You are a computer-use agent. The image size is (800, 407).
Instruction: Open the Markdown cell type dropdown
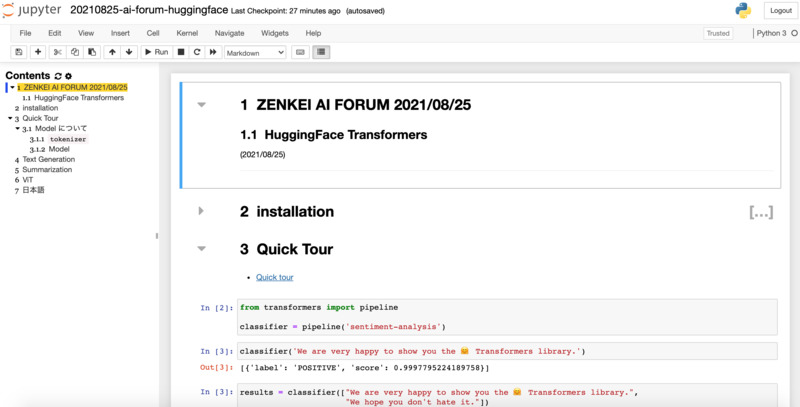pyautogui.click(x=255, y=52)
